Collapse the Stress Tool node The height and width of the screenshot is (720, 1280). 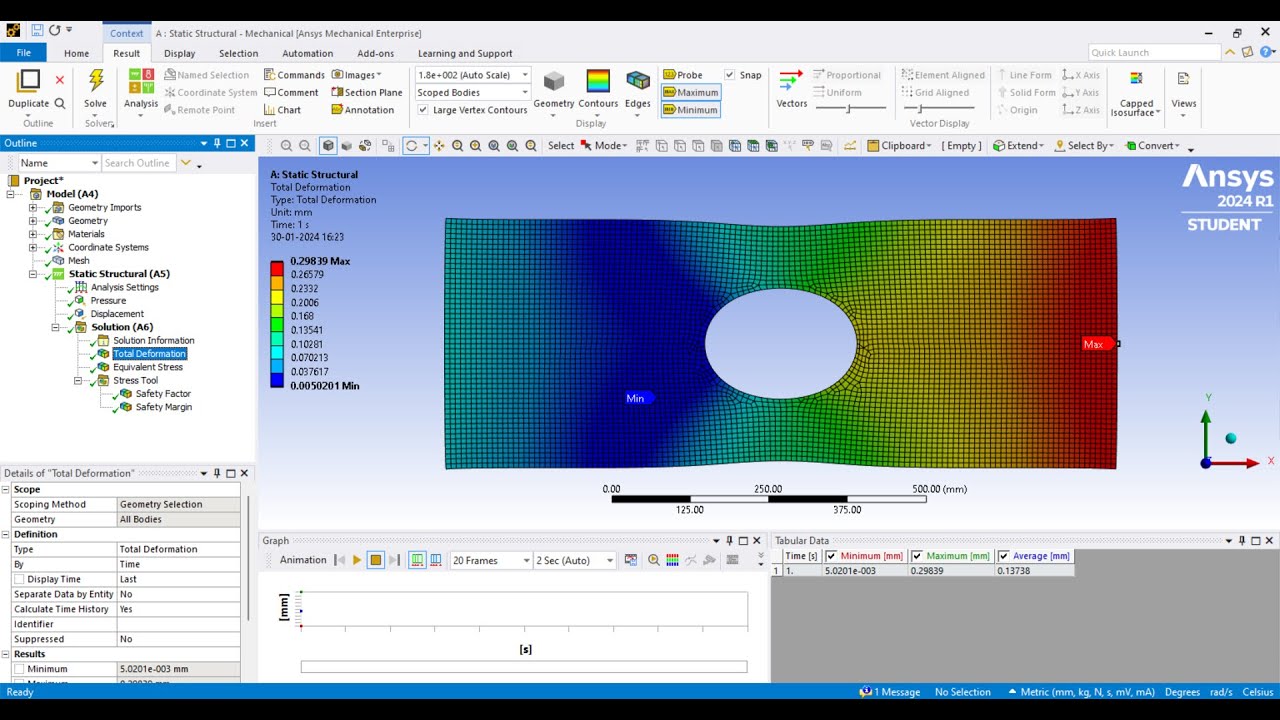click(x=78, y=381)
